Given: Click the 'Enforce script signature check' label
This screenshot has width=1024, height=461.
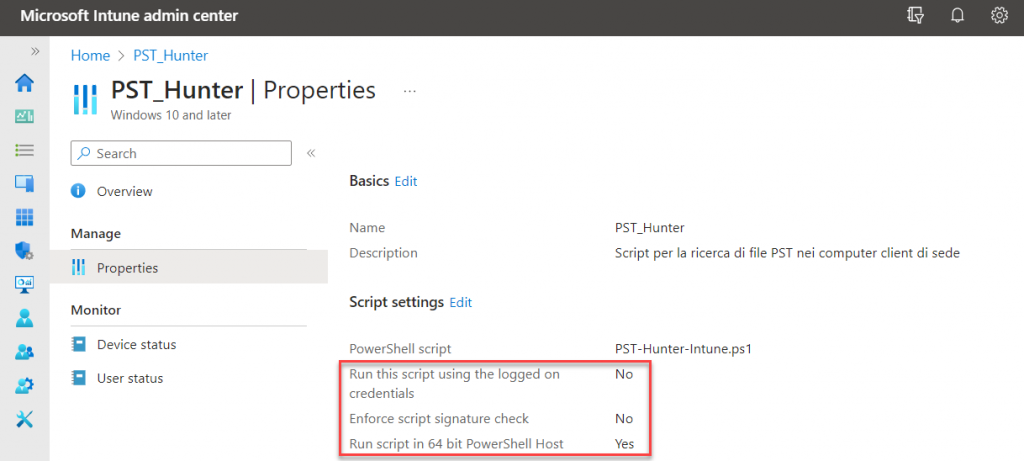Looking at the screenshot, I should tap(439, 419).
